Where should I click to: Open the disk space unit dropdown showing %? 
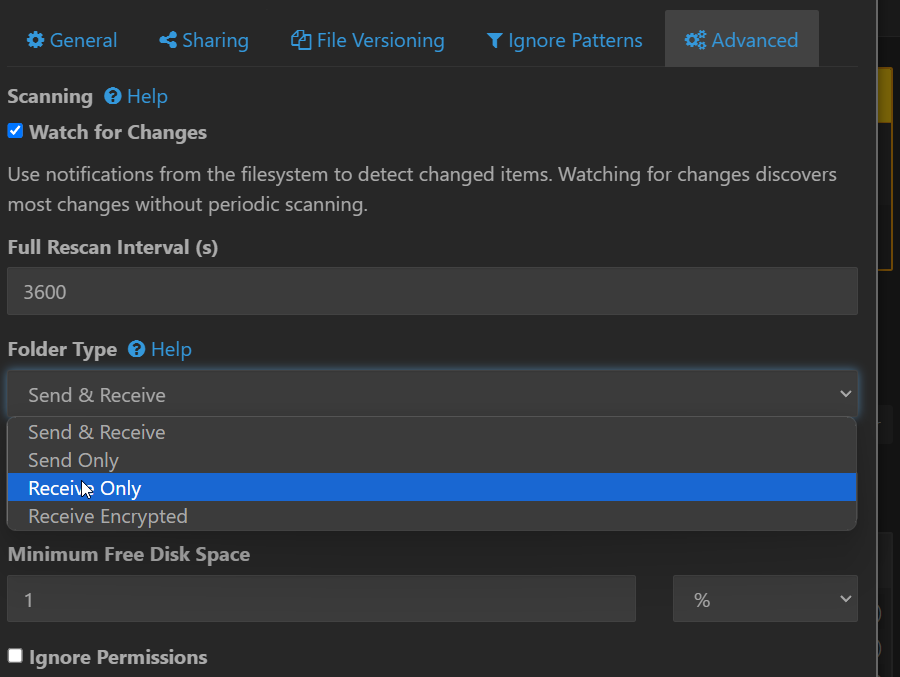pos(765,599)
